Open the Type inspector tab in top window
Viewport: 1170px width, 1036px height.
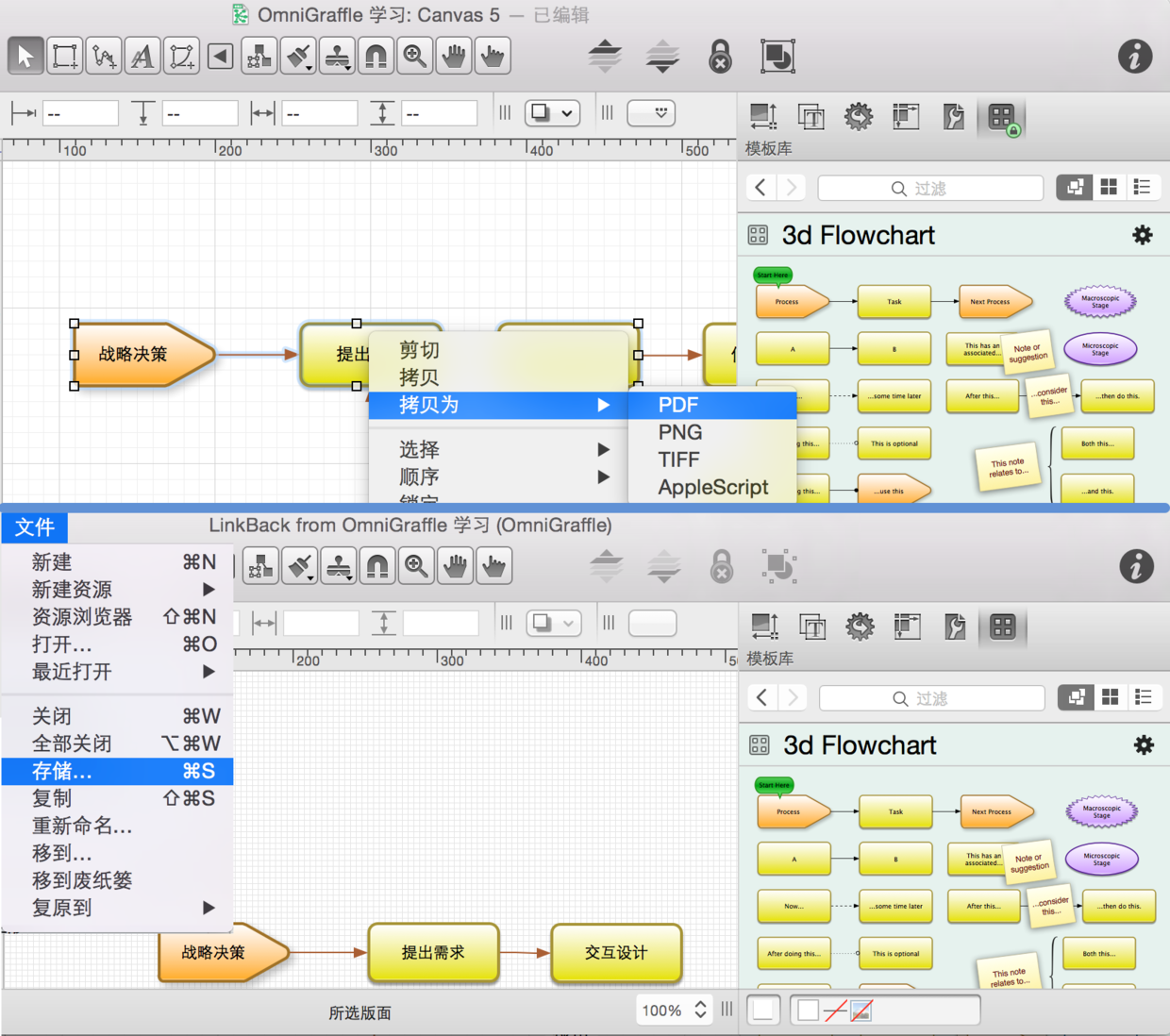811,116
